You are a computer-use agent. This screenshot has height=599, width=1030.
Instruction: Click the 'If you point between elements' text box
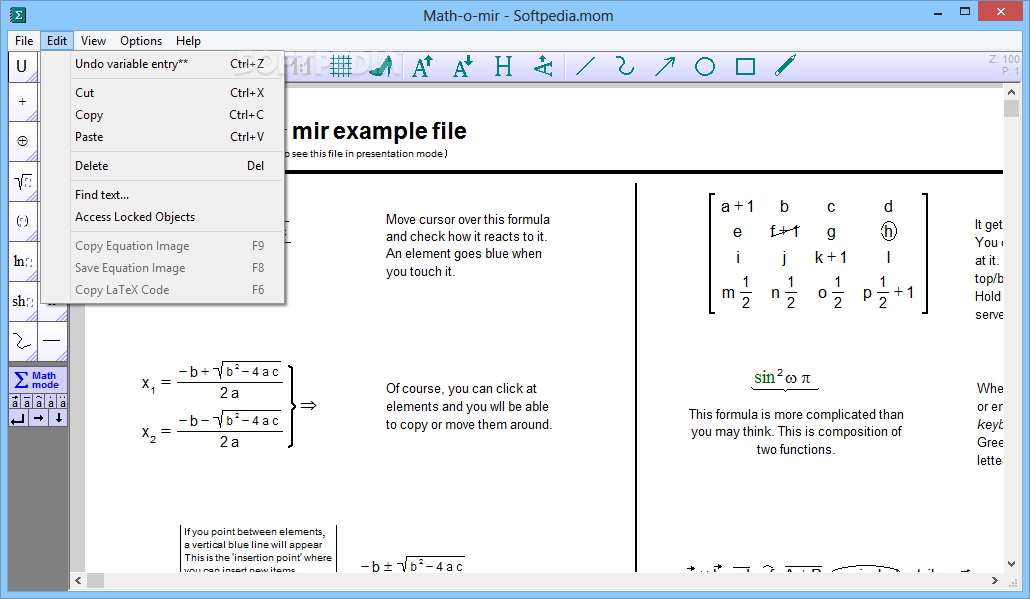coord(258,549)
